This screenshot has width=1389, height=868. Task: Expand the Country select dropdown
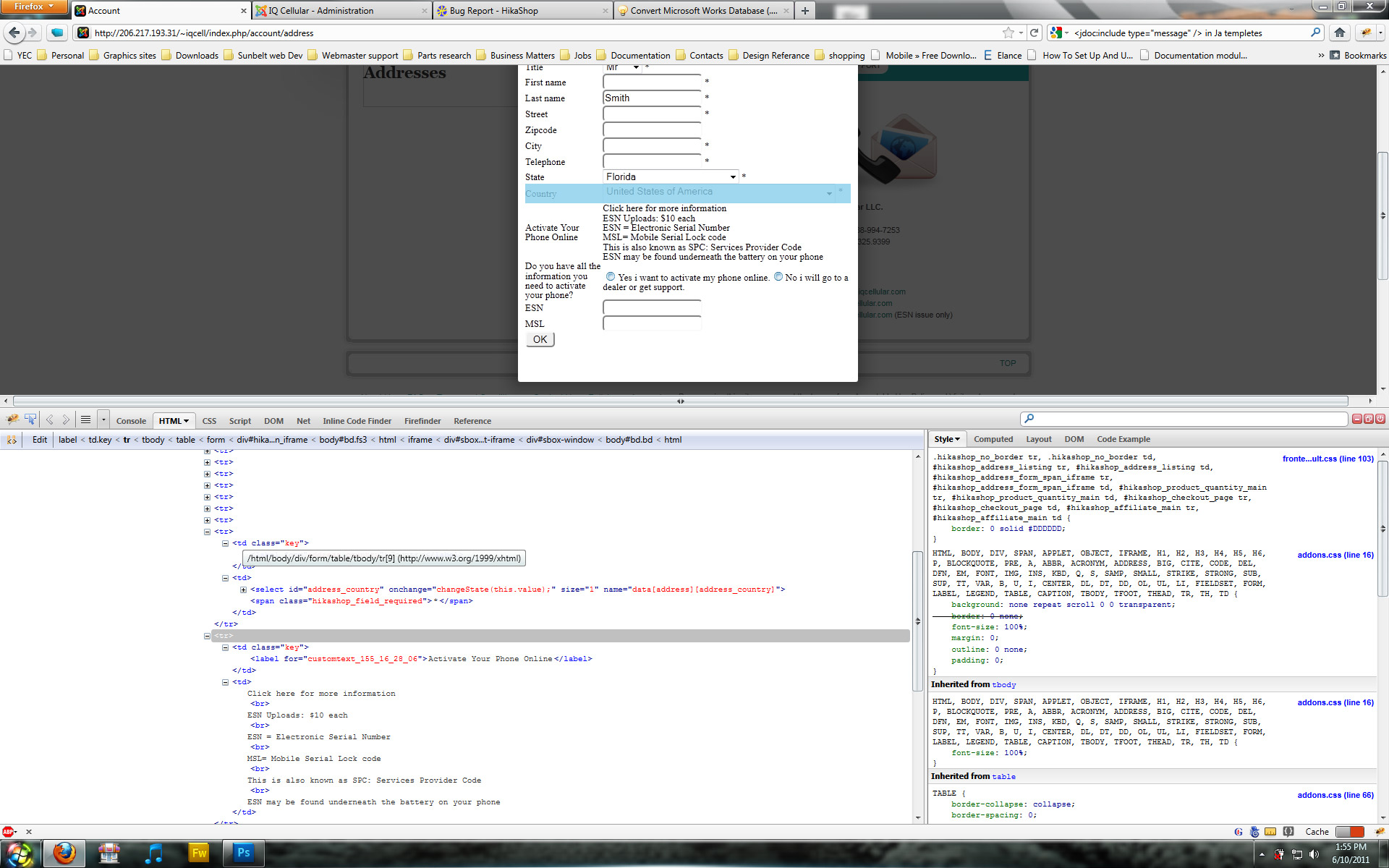(719, 192)
